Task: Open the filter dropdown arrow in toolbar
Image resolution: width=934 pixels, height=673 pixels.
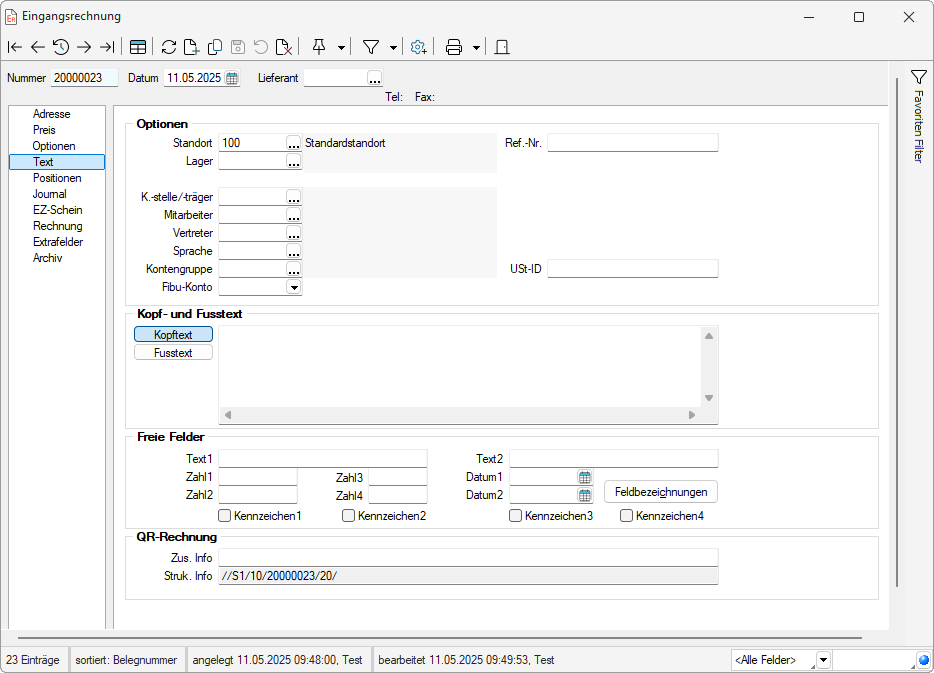Action: pos(393,47)
